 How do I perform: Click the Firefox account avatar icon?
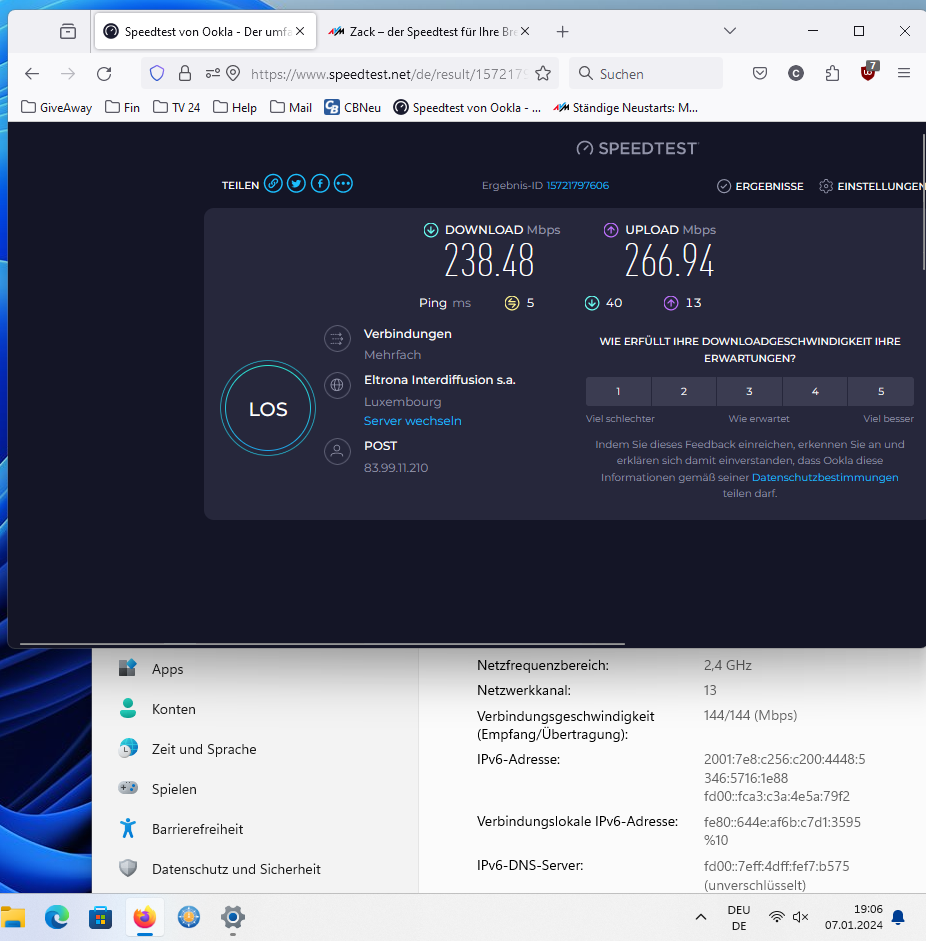pos(796,73)
